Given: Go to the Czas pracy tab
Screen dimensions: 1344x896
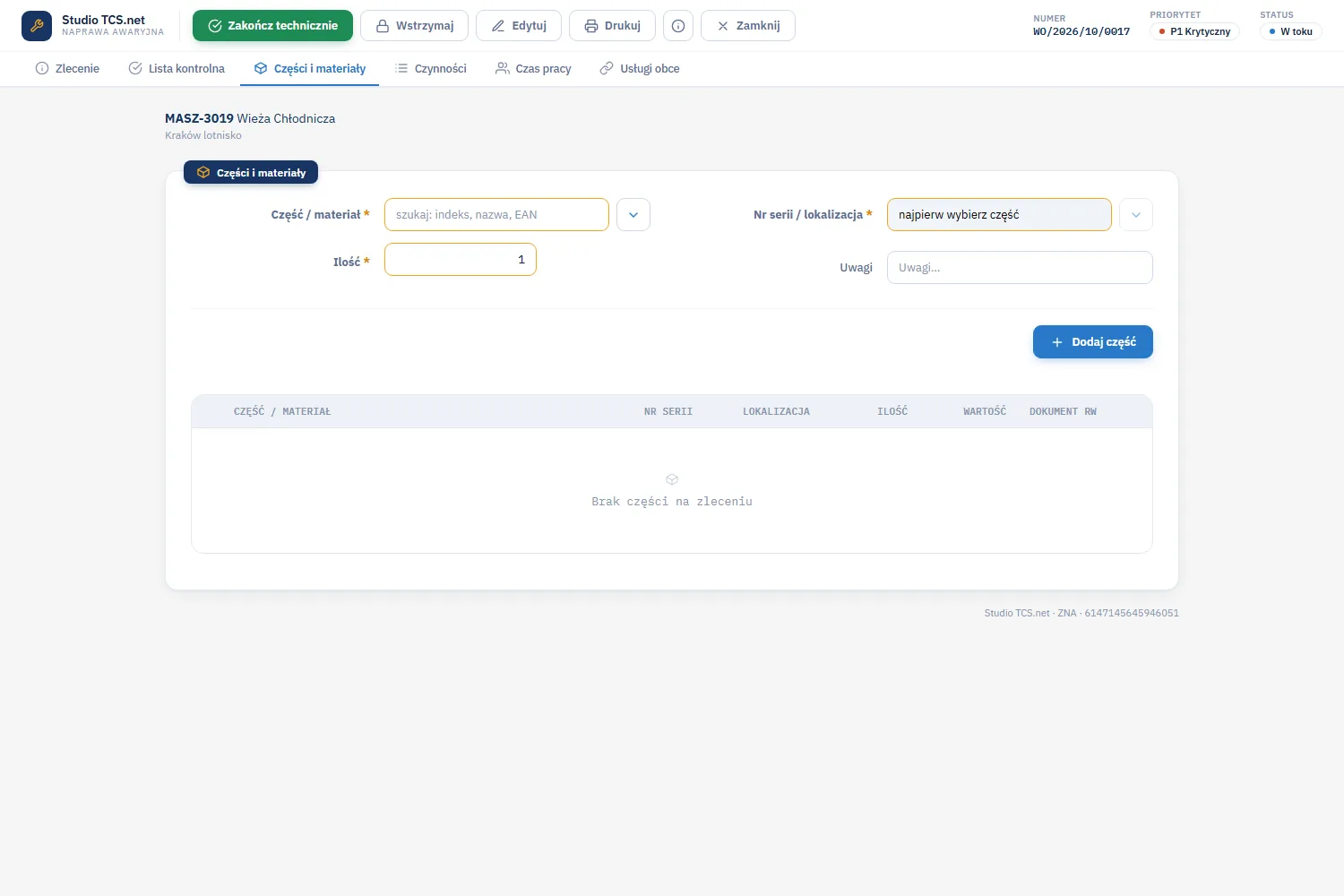Looking at the screenshot, I should 533,68.
